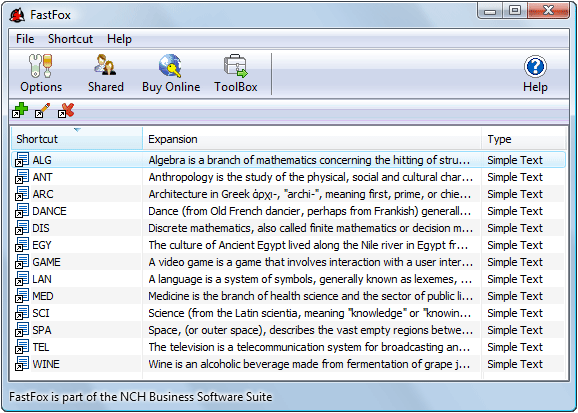Sort by the Expansion column header
Screen dimensions: 578x413
click(x=312, y=139)
